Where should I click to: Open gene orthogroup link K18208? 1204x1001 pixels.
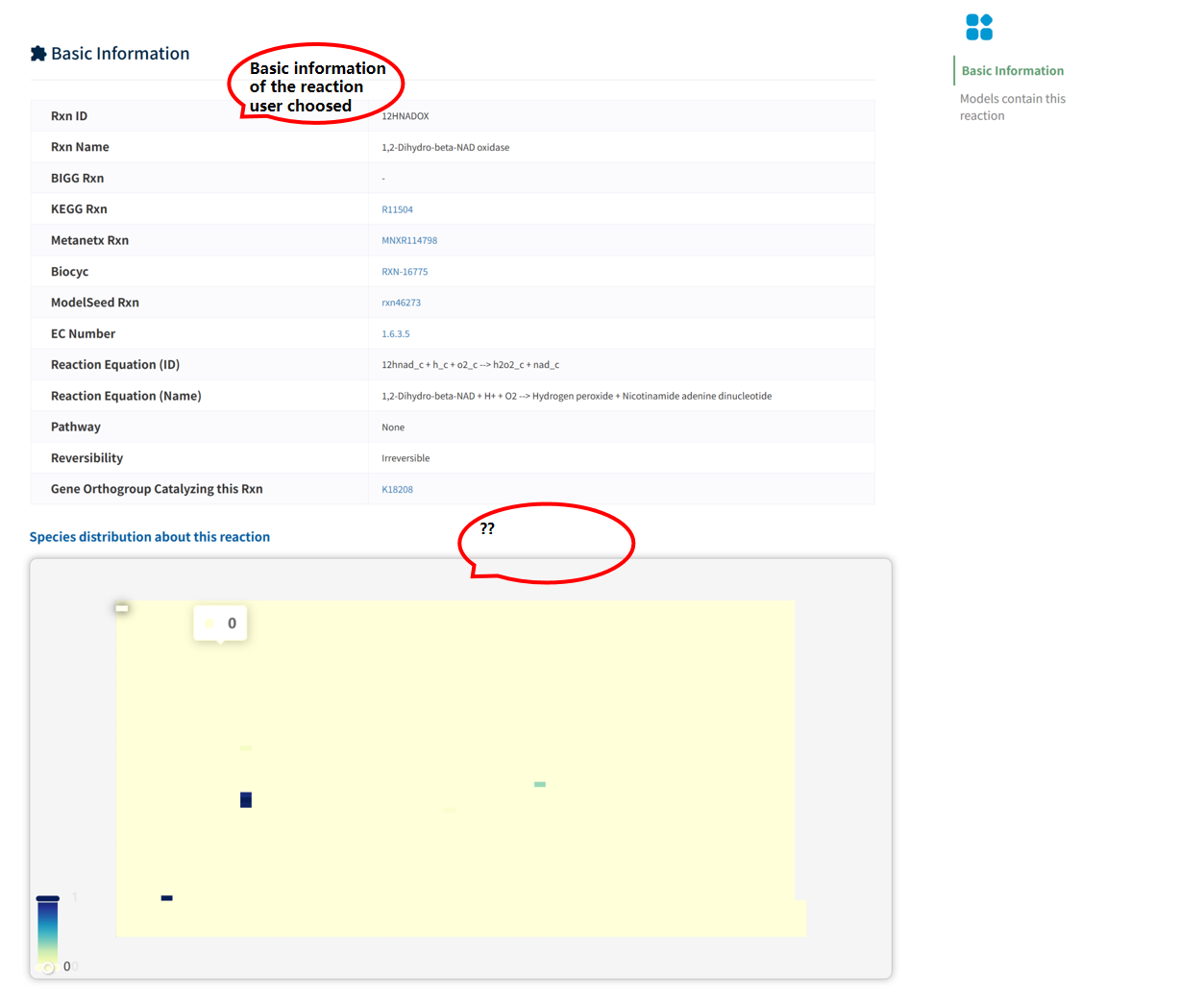[397, 490]
